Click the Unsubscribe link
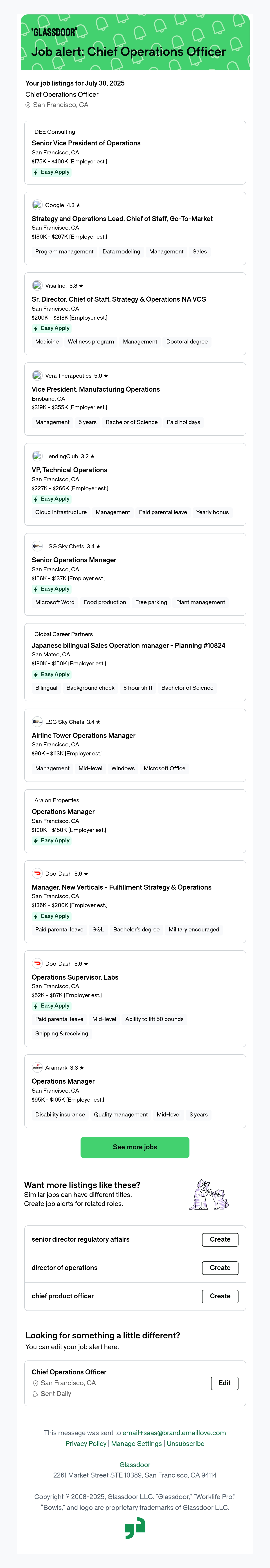Viewport: 270px width, 1568px height. pyautogui.click(x=185, y=1443)
